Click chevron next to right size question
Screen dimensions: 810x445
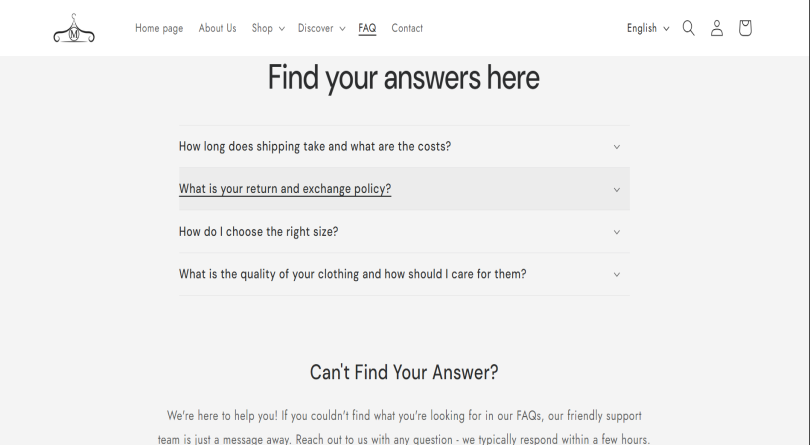[616, 232]
